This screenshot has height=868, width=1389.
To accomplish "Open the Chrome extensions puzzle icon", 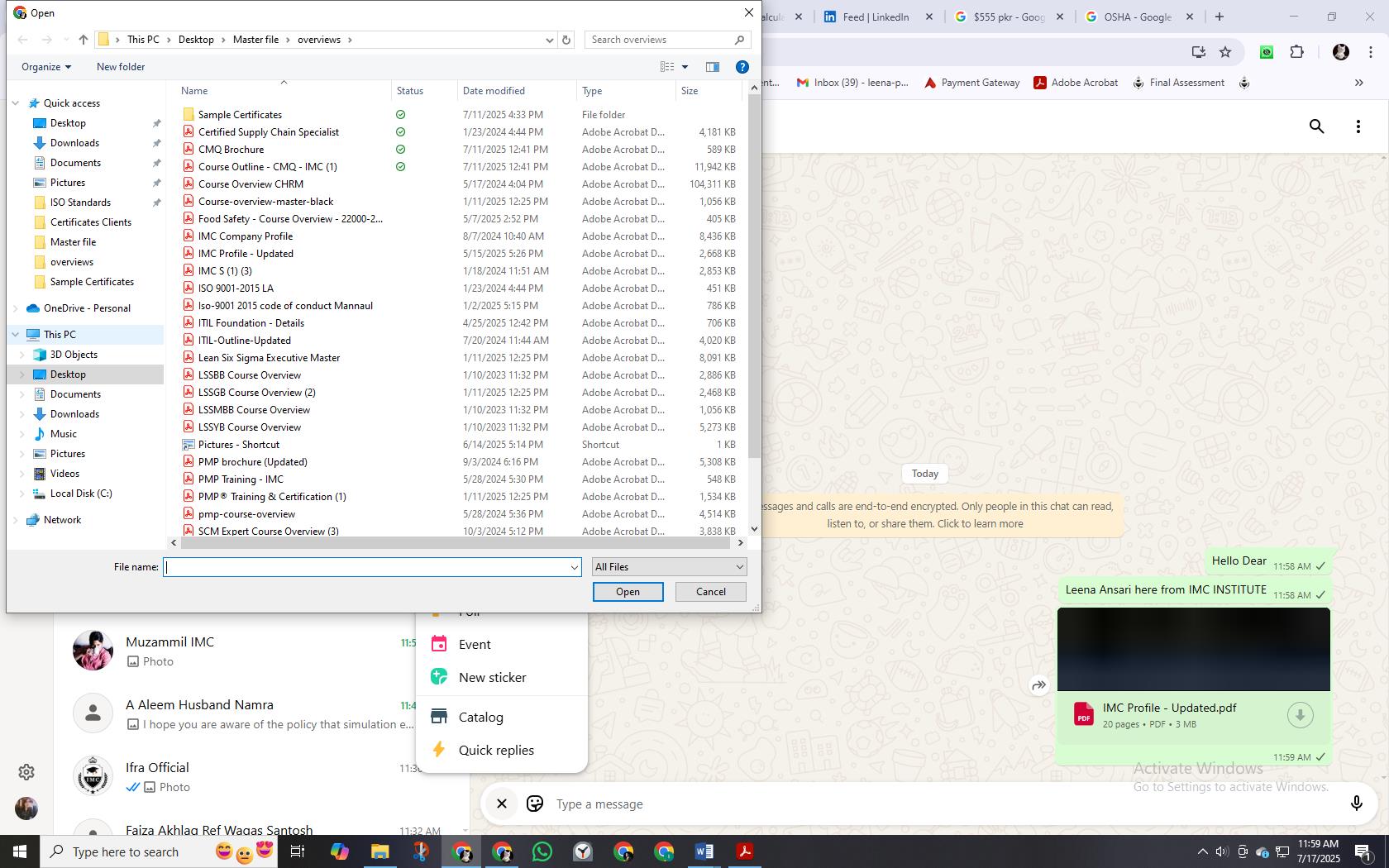I will (1296, 52).
